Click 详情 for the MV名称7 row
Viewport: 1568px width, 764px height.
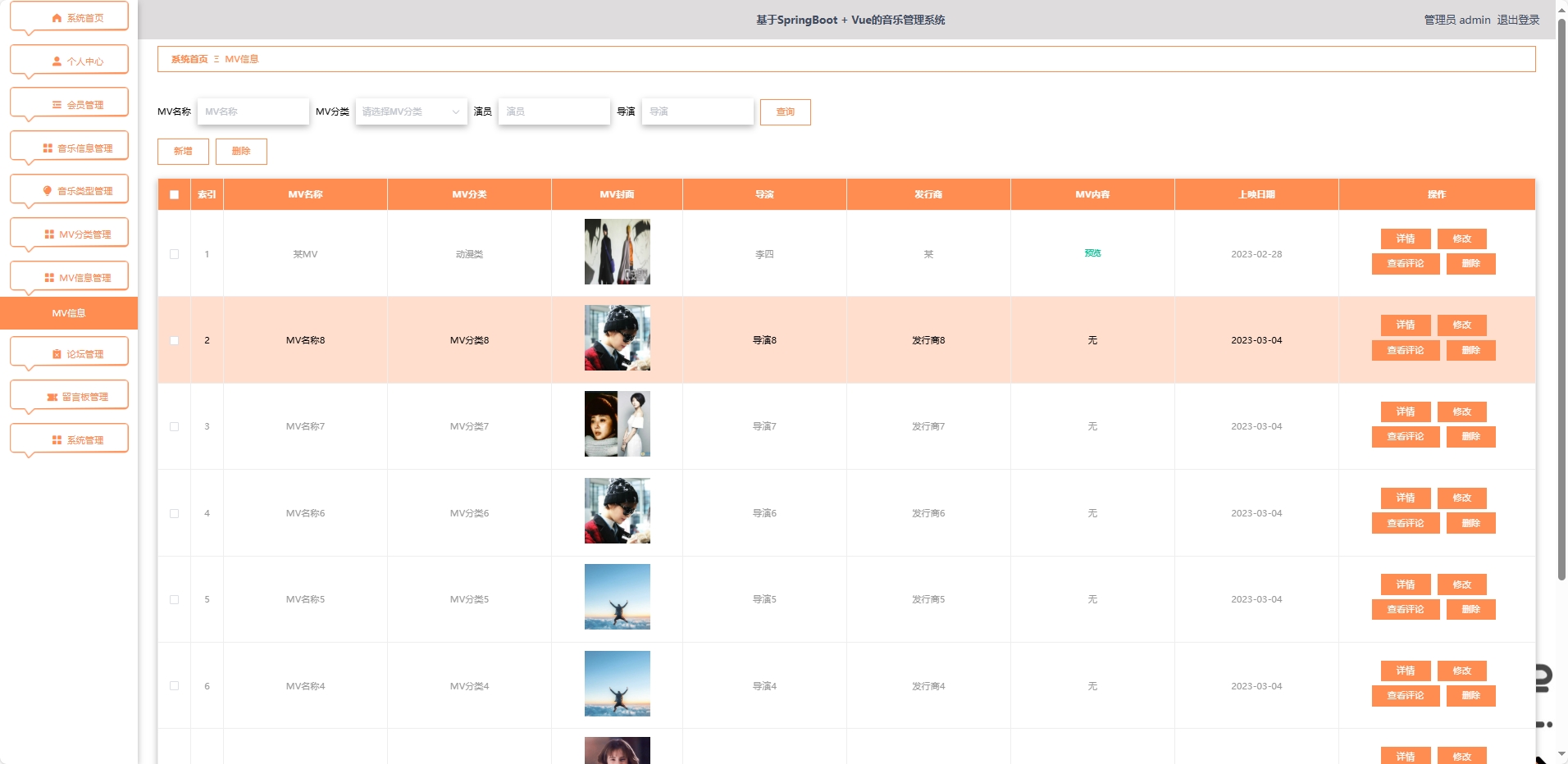(1406, 412)
